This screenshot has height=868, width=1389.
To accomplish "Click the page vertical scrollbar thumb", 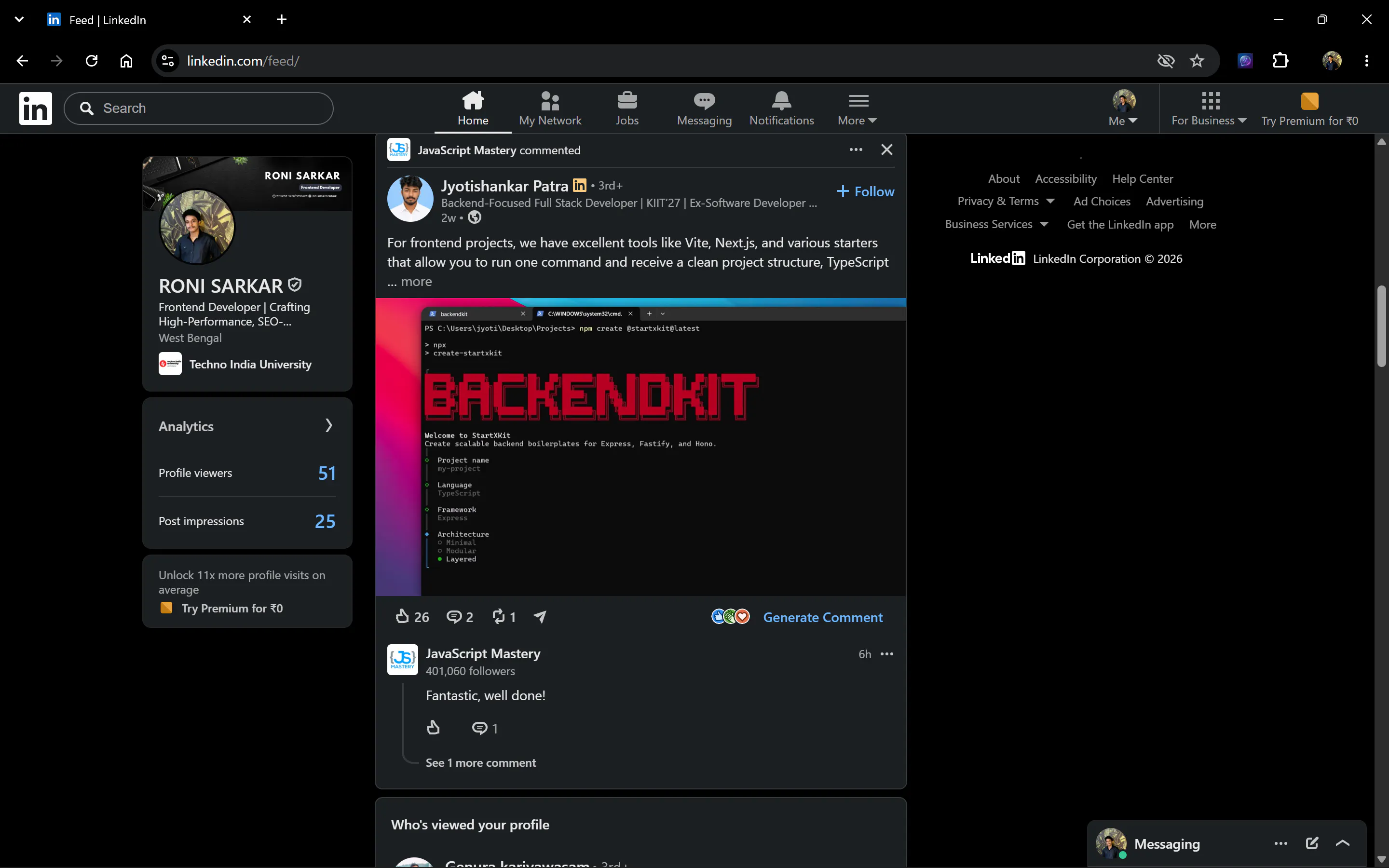I will [x=1382, y=325].
